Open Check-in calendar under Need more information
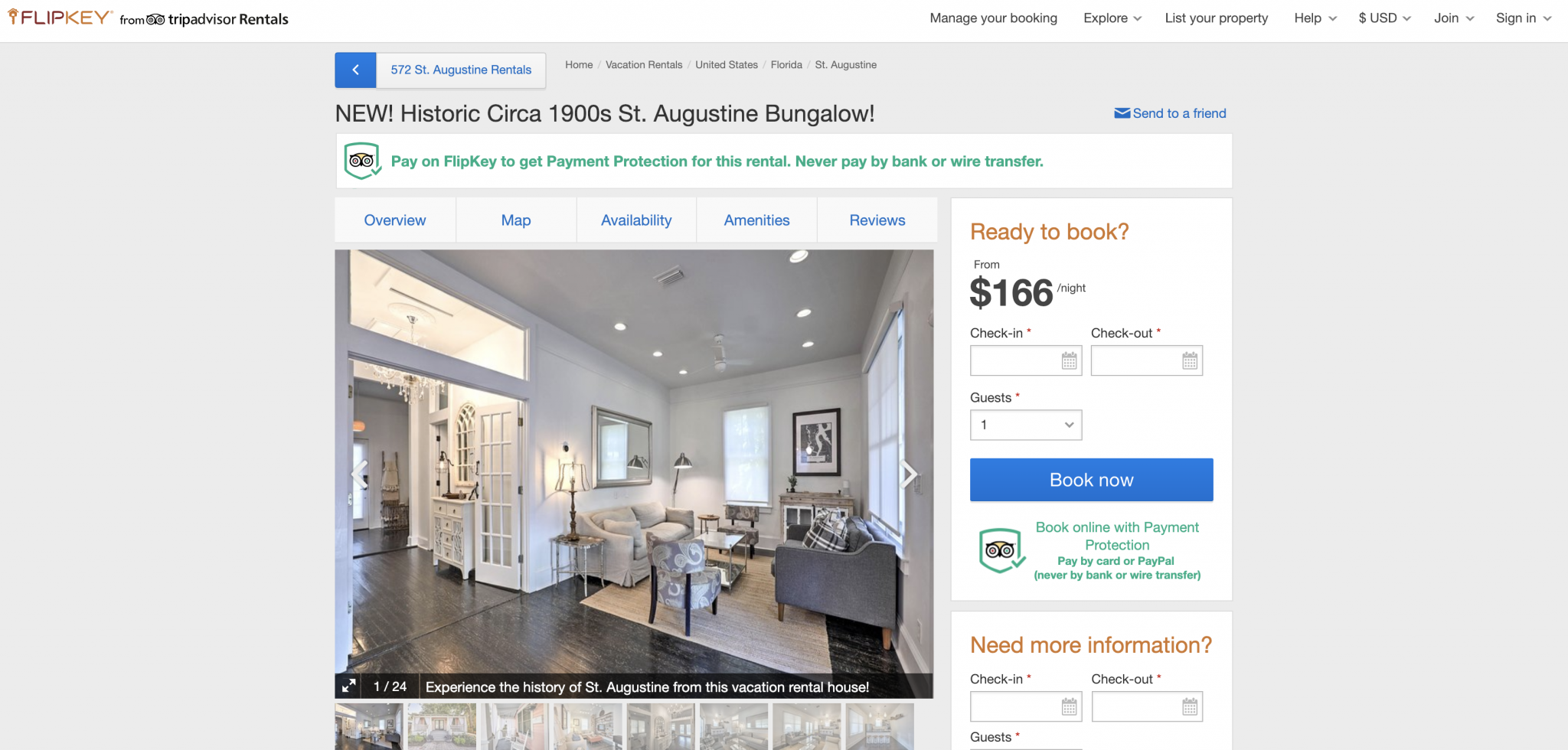Image resolution: width=1568 pixels, height=750 pixels. click(x=1070, y=706)
